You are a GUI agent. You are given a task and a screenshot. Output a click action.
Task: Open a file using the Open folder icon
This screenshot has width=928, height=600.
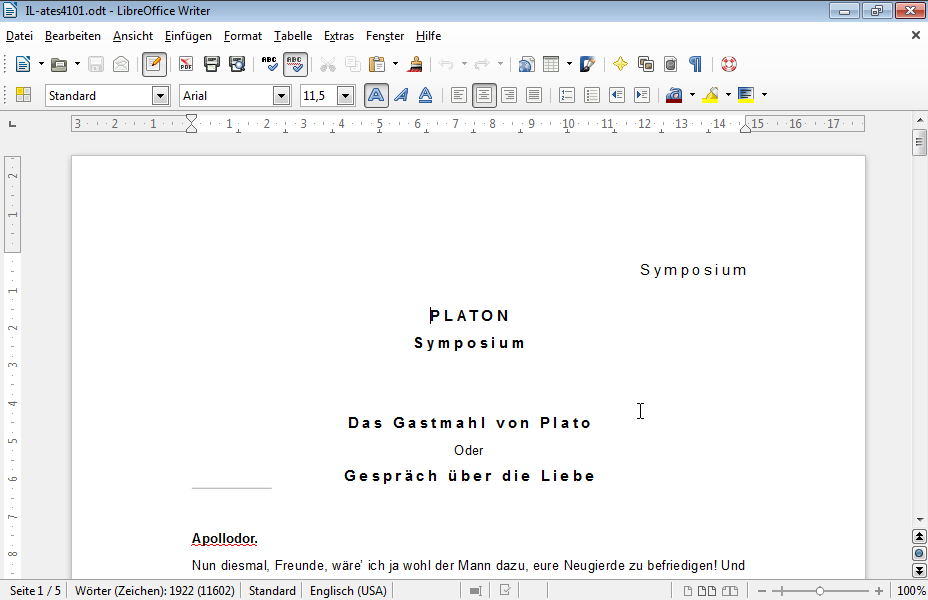[59, 64]
